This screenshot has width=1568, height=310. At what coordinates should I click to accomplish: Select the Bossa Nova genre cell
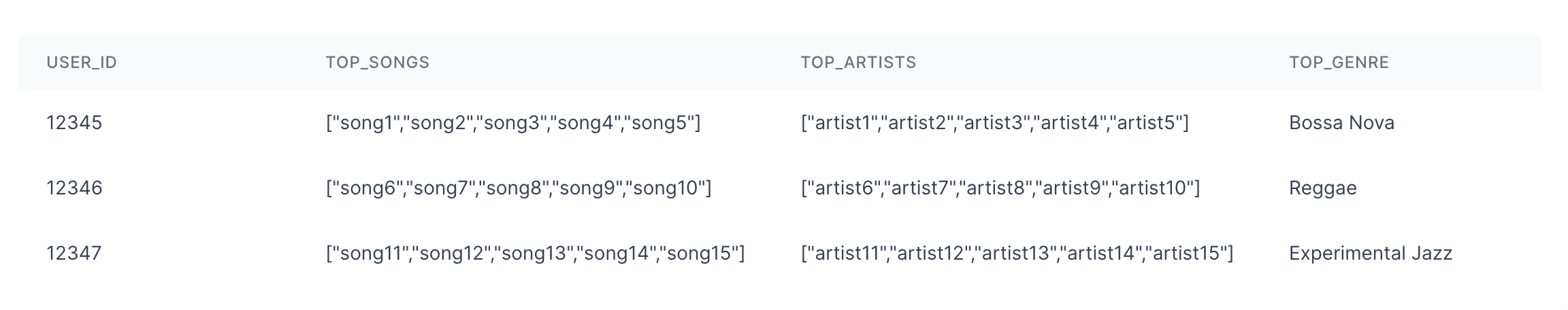click(x=1341, y=123)
